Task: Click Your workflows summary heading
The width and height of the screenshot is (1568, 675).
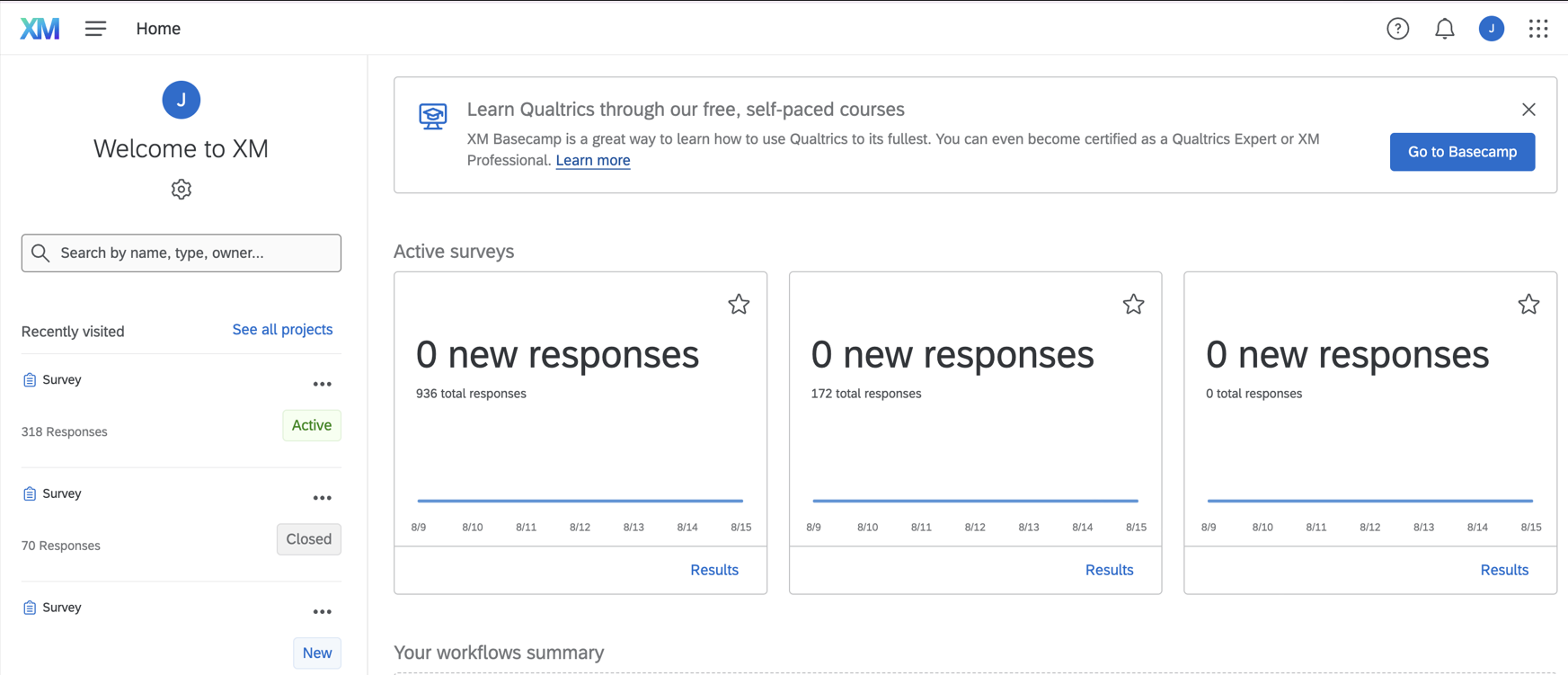Action: pos(499,653)
